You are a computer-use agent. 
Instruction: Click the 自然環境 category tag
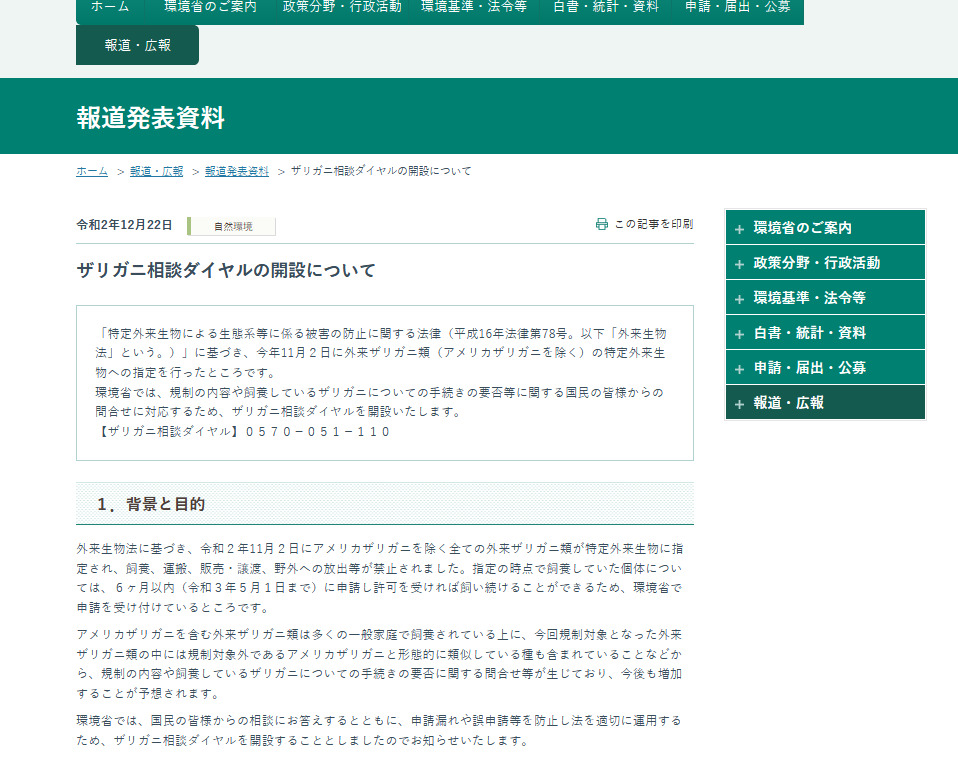pyautogui.click(x=233, y=226)
